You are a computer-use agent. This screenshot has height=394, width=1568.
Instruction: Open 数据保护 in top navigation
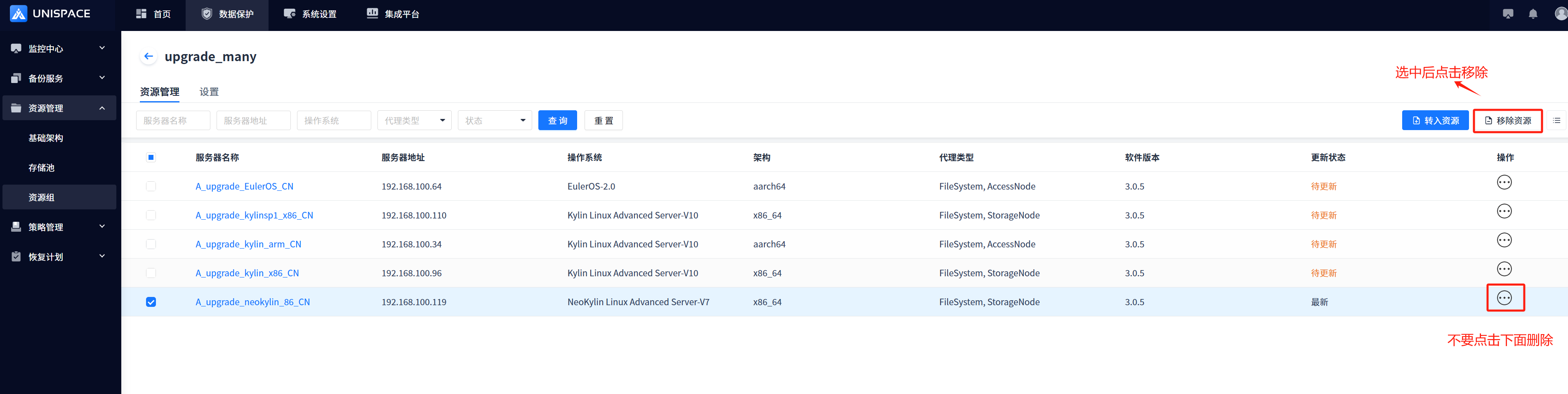pyautogui.click(x=227, y=14)
